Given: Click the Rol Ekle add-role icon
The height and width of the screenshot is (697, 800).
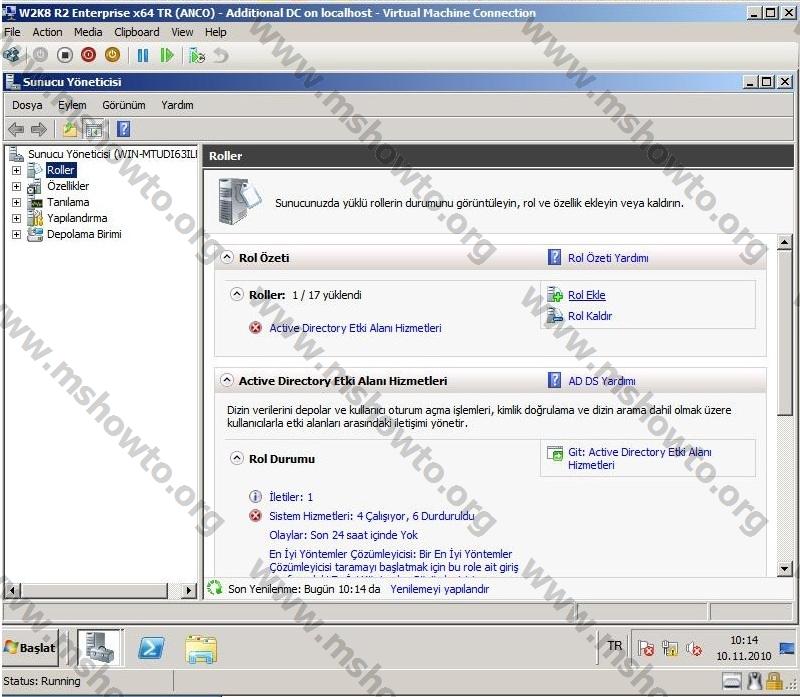Looking at the screenshot, I should click(x=555, y=295).
